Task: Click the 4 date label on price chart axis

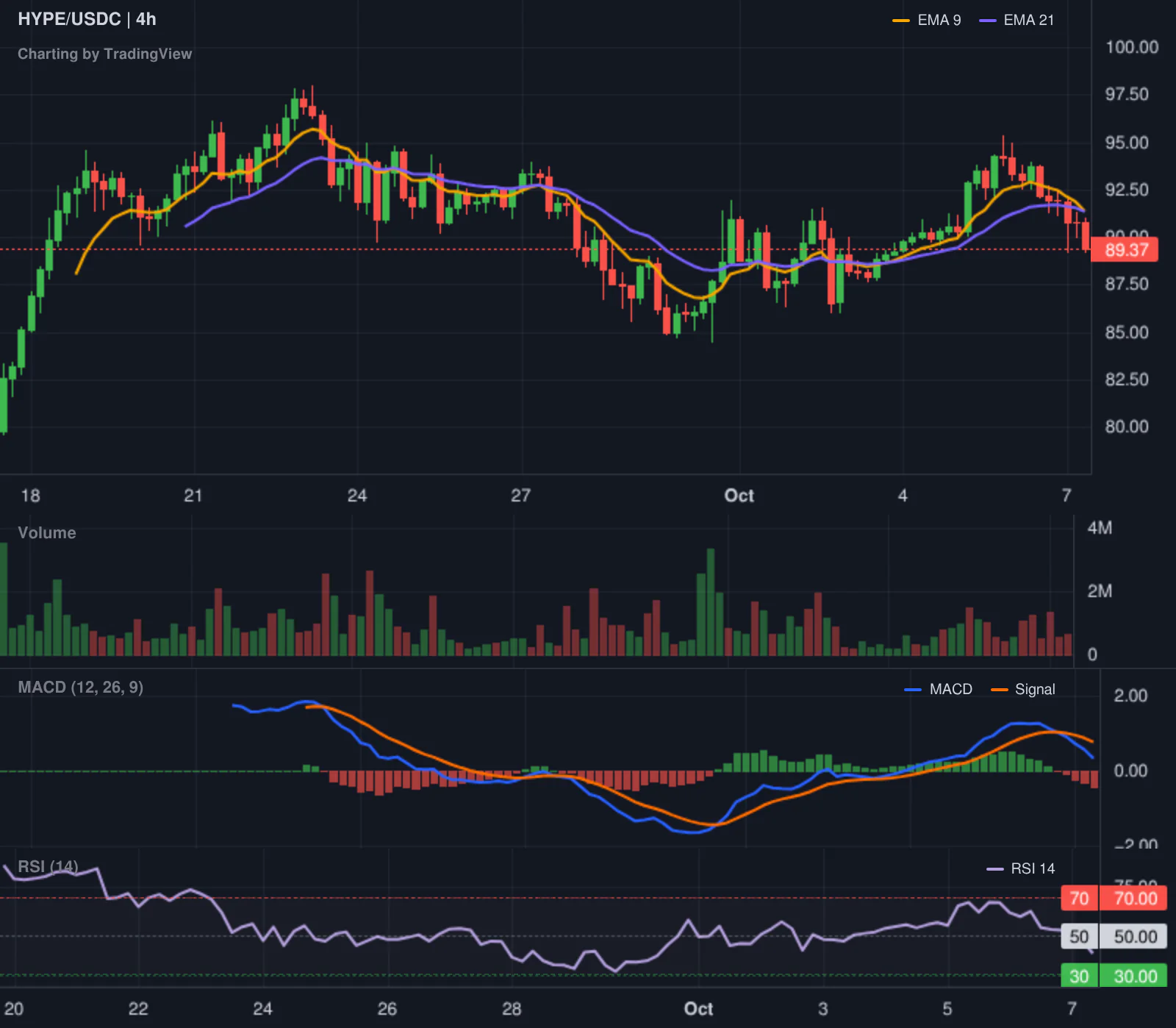Action: point(903,496)
